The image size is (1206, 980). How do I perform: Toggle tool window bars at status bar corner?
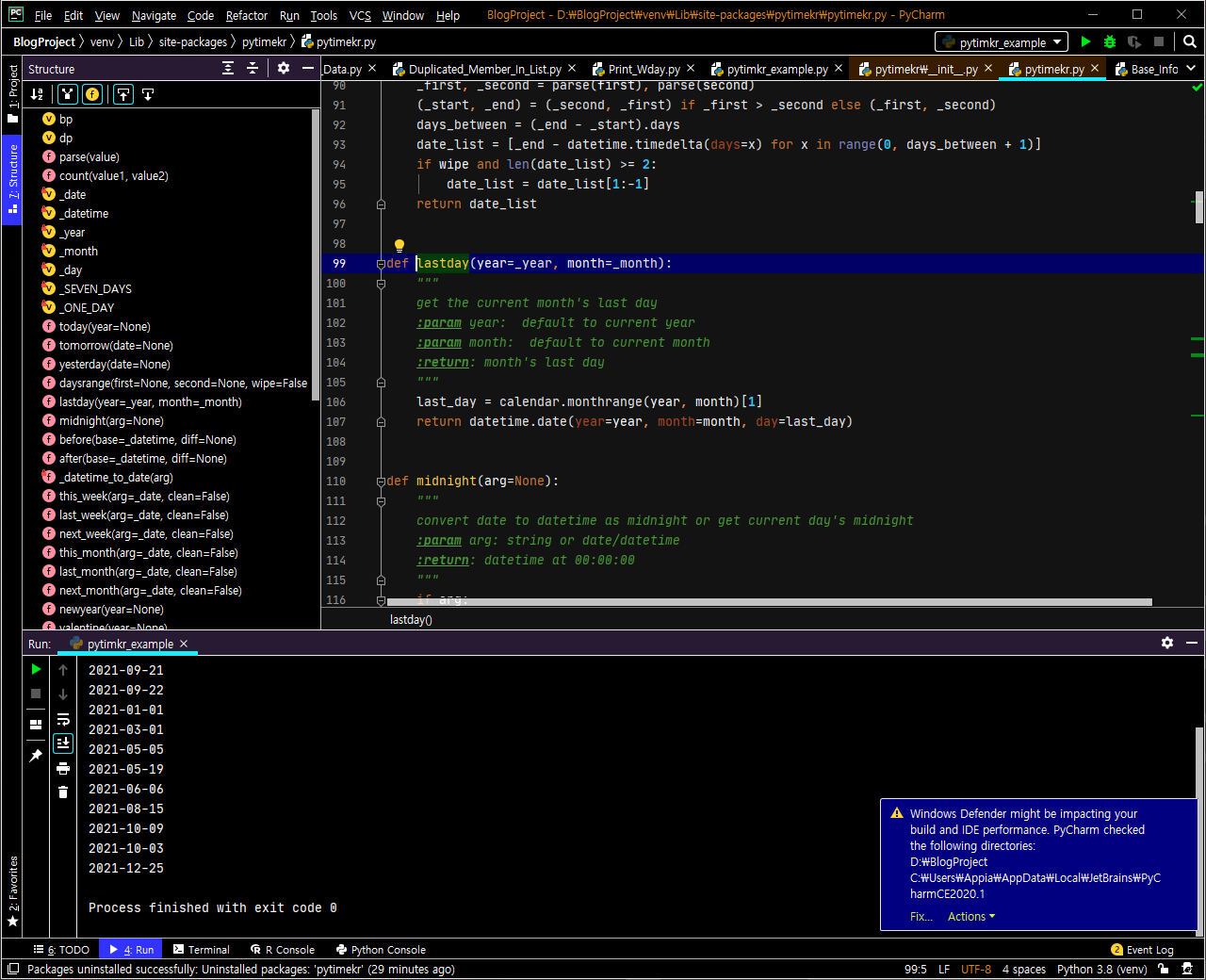(x=12, y=969)
